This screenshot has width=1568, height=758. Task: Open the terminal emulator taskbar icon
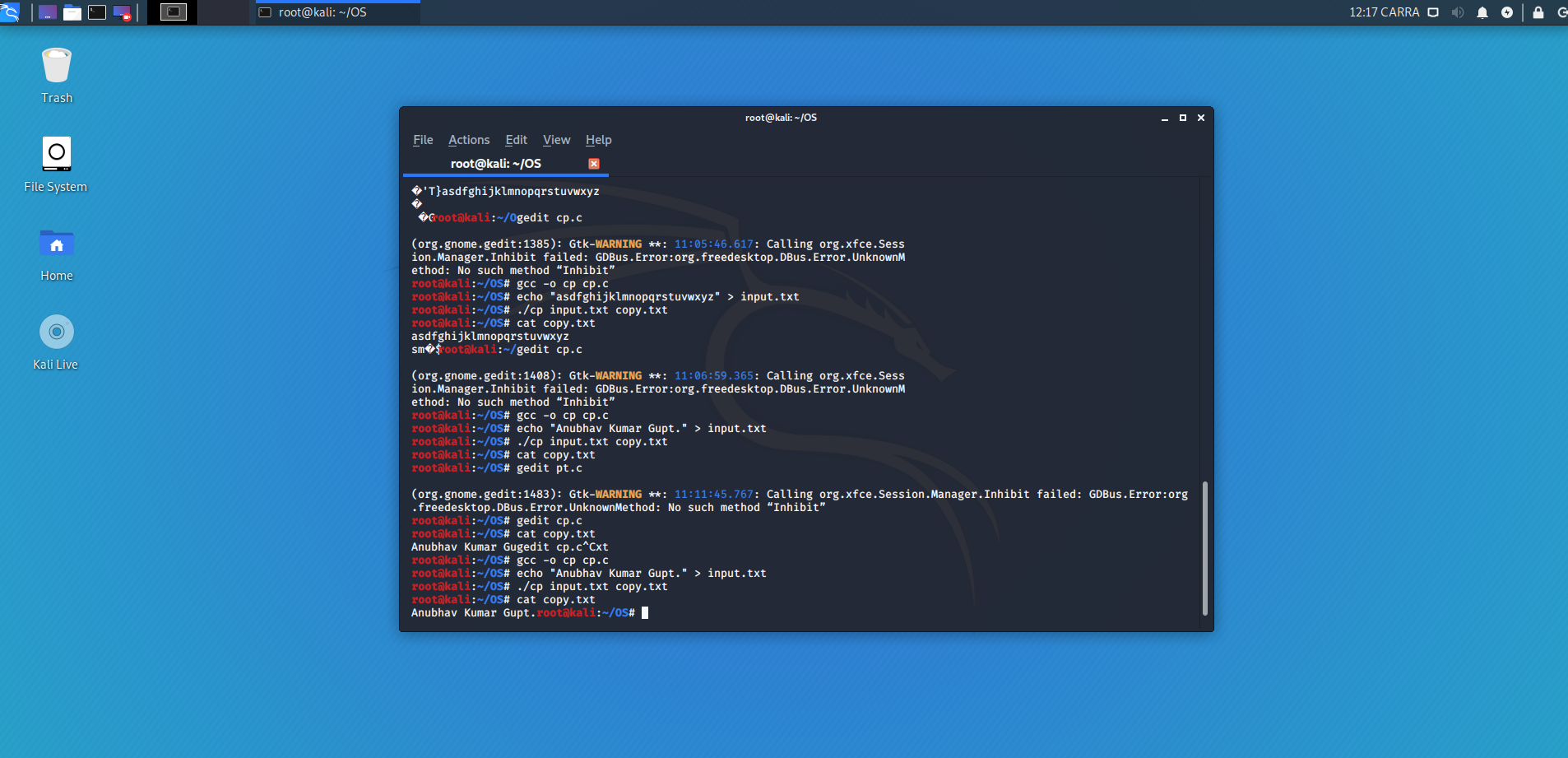pos(98,12)
